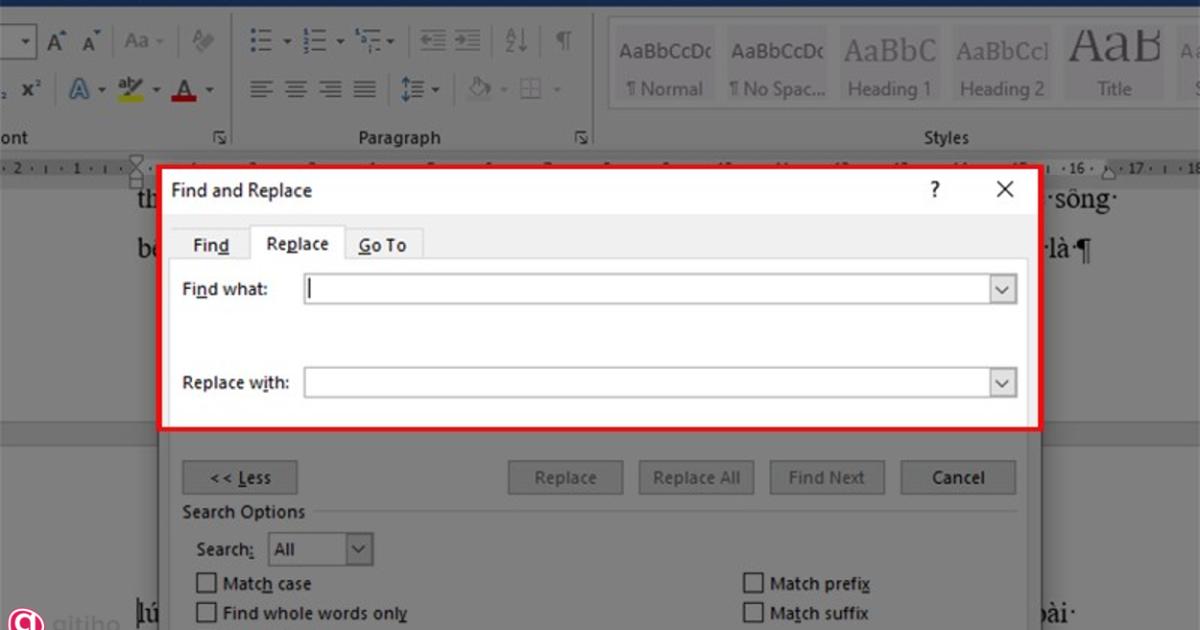1200x630 pixels.
Task: Click the Replace All button
Action: [697, 478]
